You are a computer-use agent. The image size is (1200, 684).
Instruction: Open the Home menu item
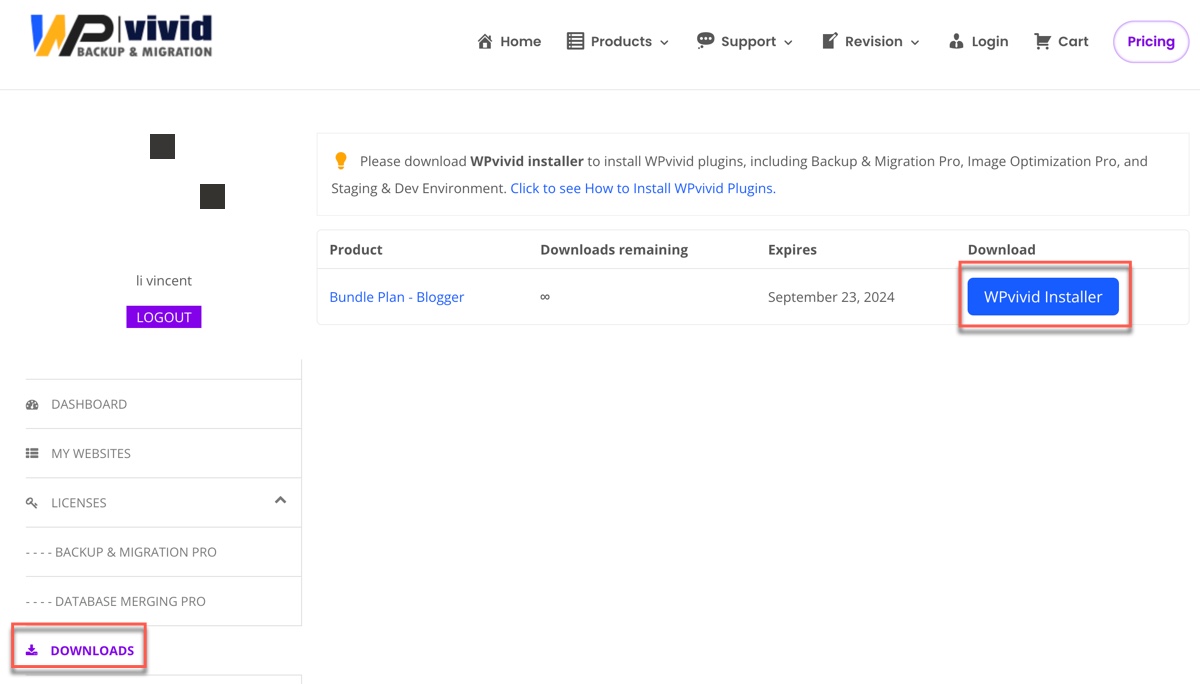click(509, 41)
